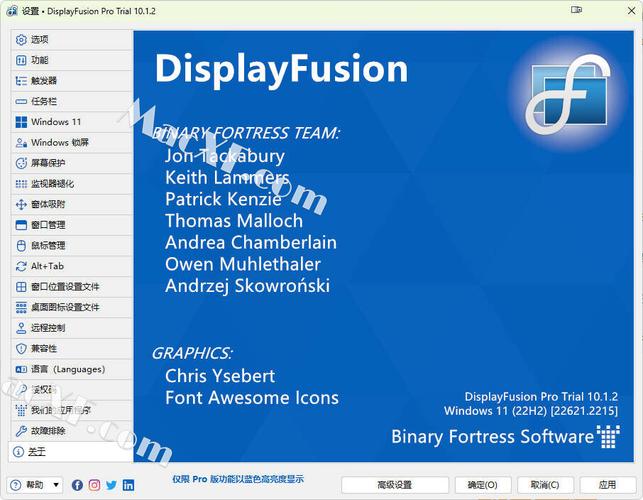Open the Windows 锁屏 lock screen section
Viewport: 643px width, 500px height.
pos(71,142)
